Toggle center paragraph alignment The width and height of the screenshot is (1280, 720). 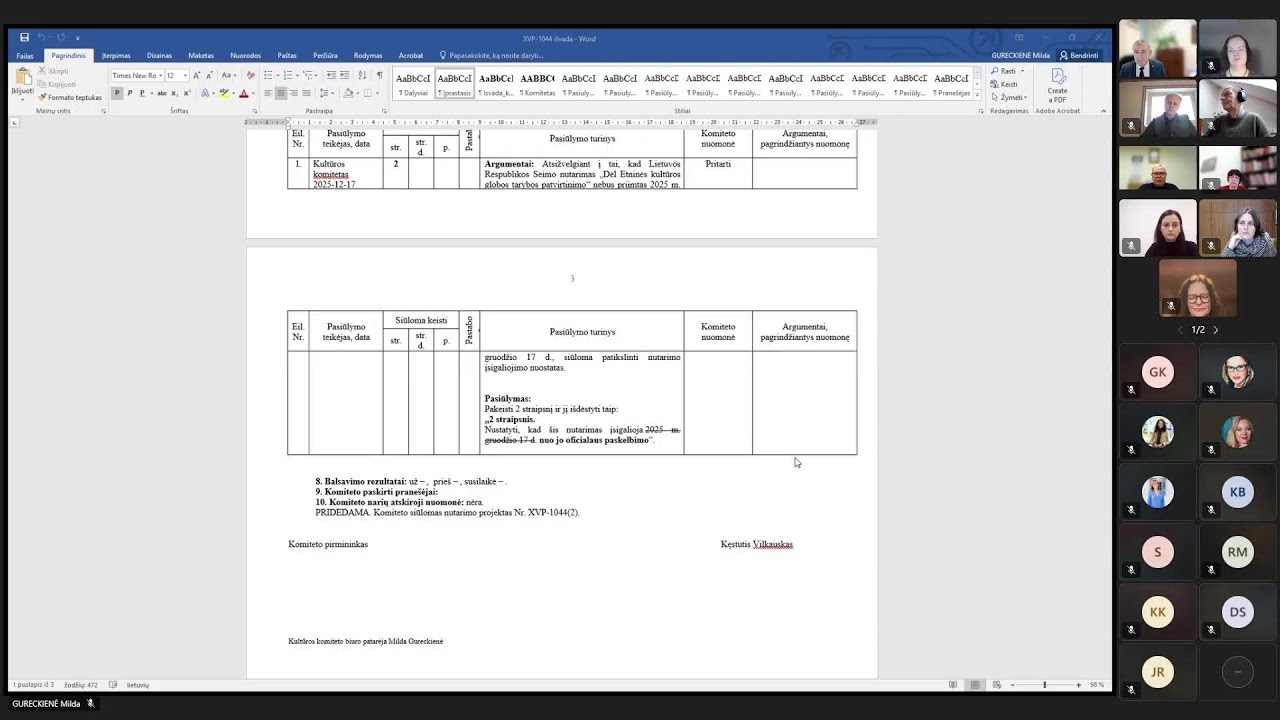point(281,93)
